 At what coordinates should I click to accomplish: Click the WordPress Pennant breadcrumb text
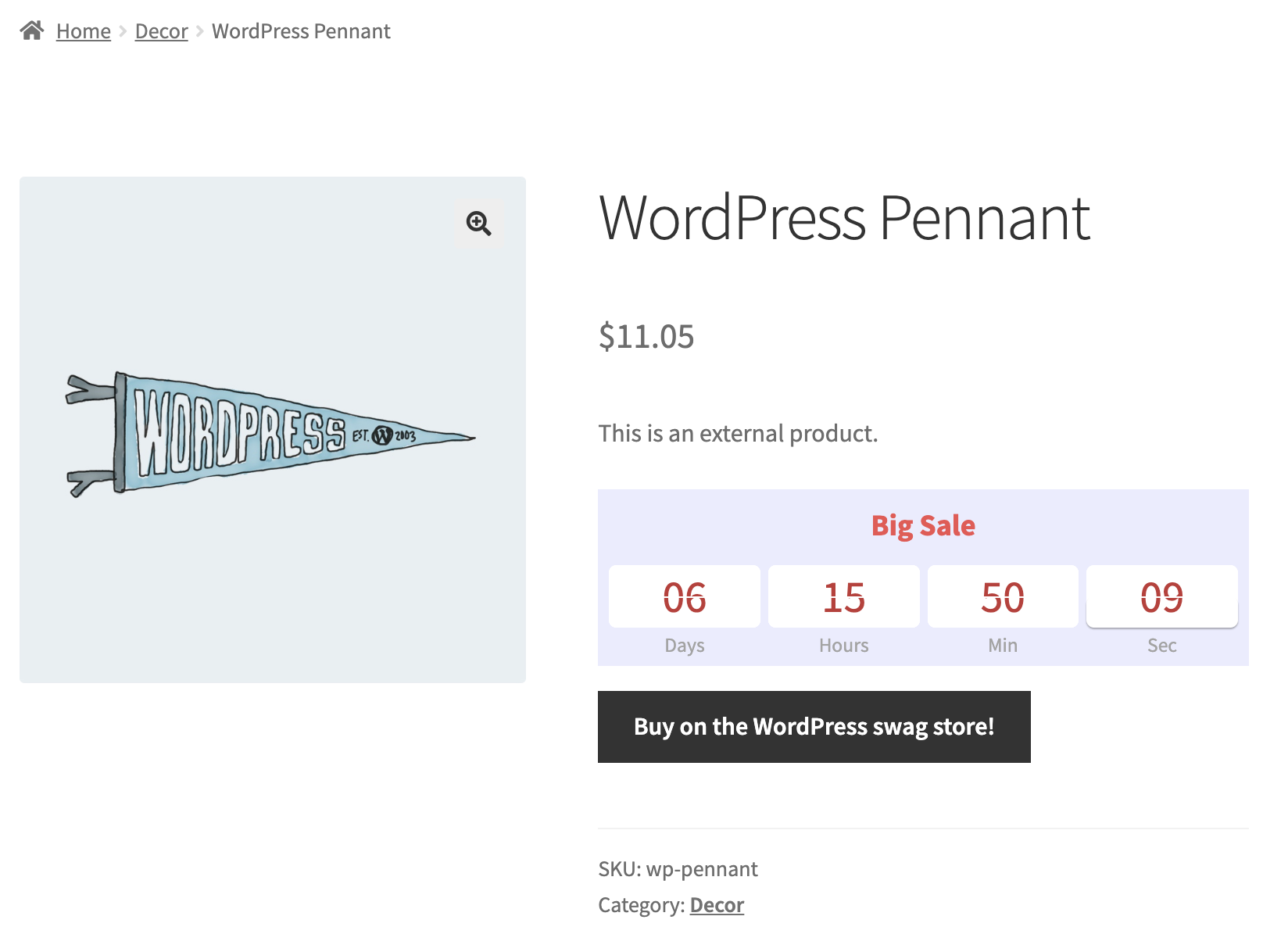301,31
